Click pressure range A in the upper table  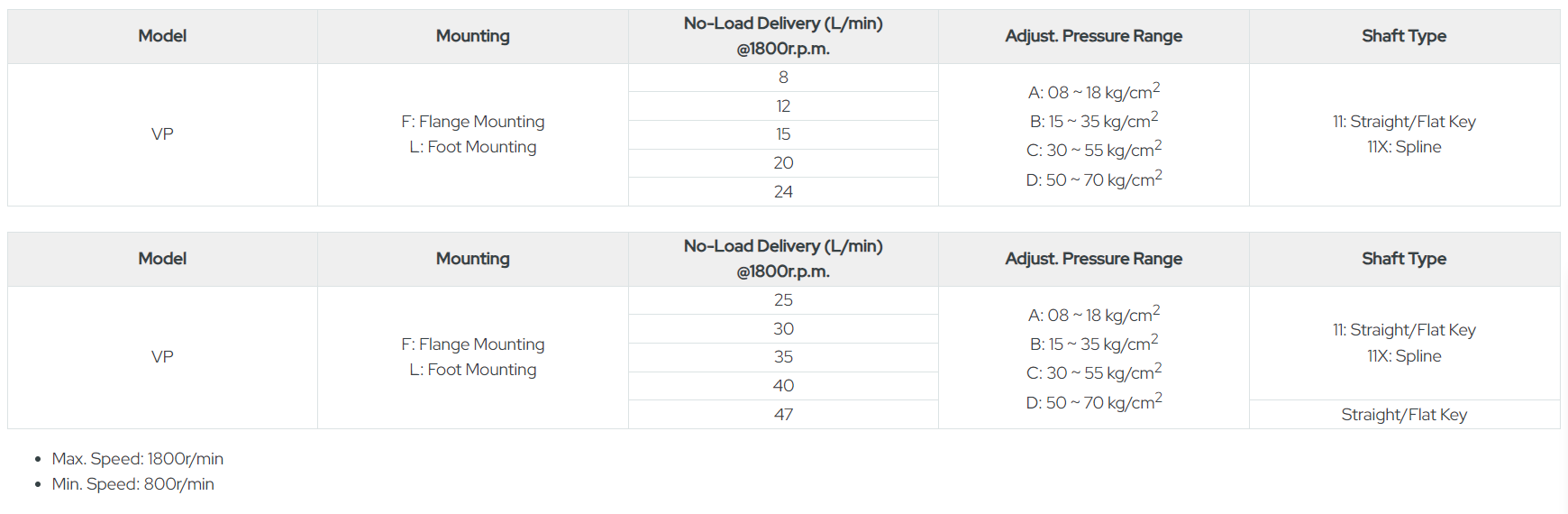pos(1093,93)
